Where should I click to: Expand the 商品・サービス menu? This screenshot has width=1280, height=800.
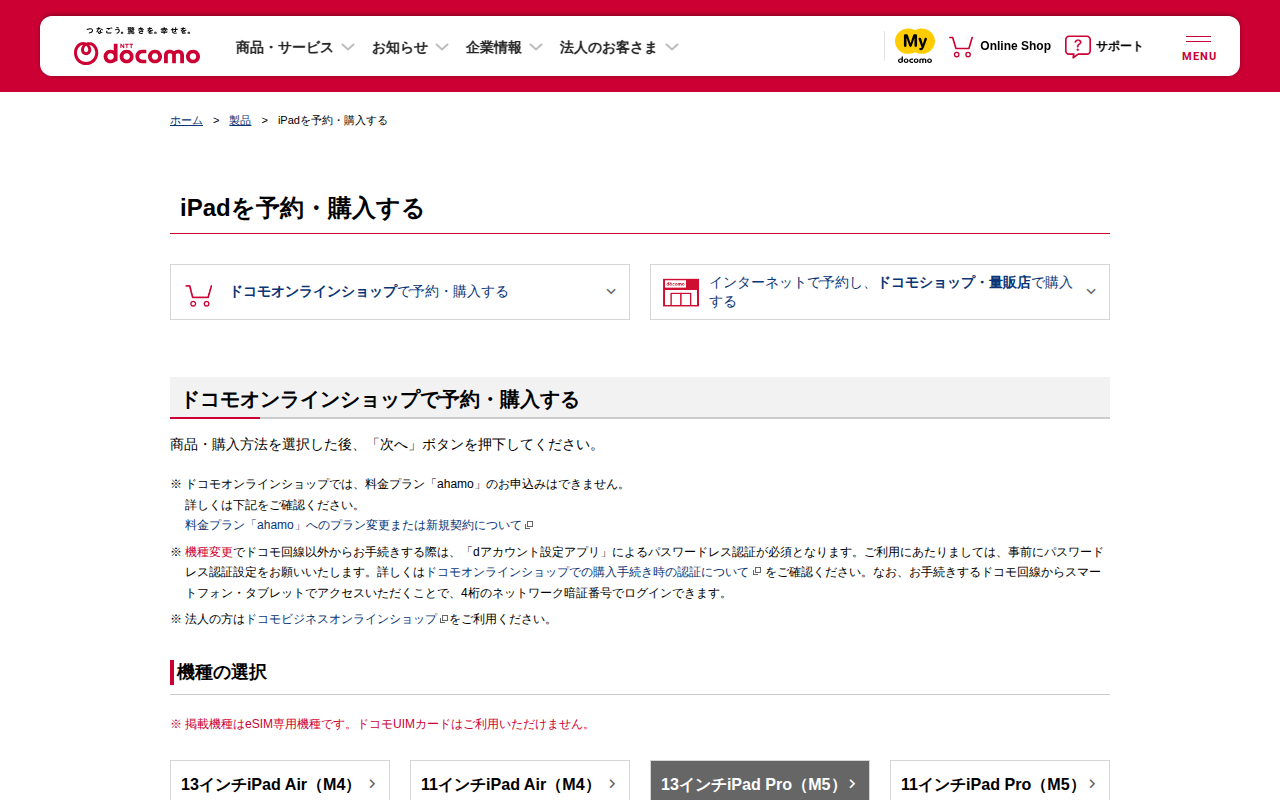295,47
